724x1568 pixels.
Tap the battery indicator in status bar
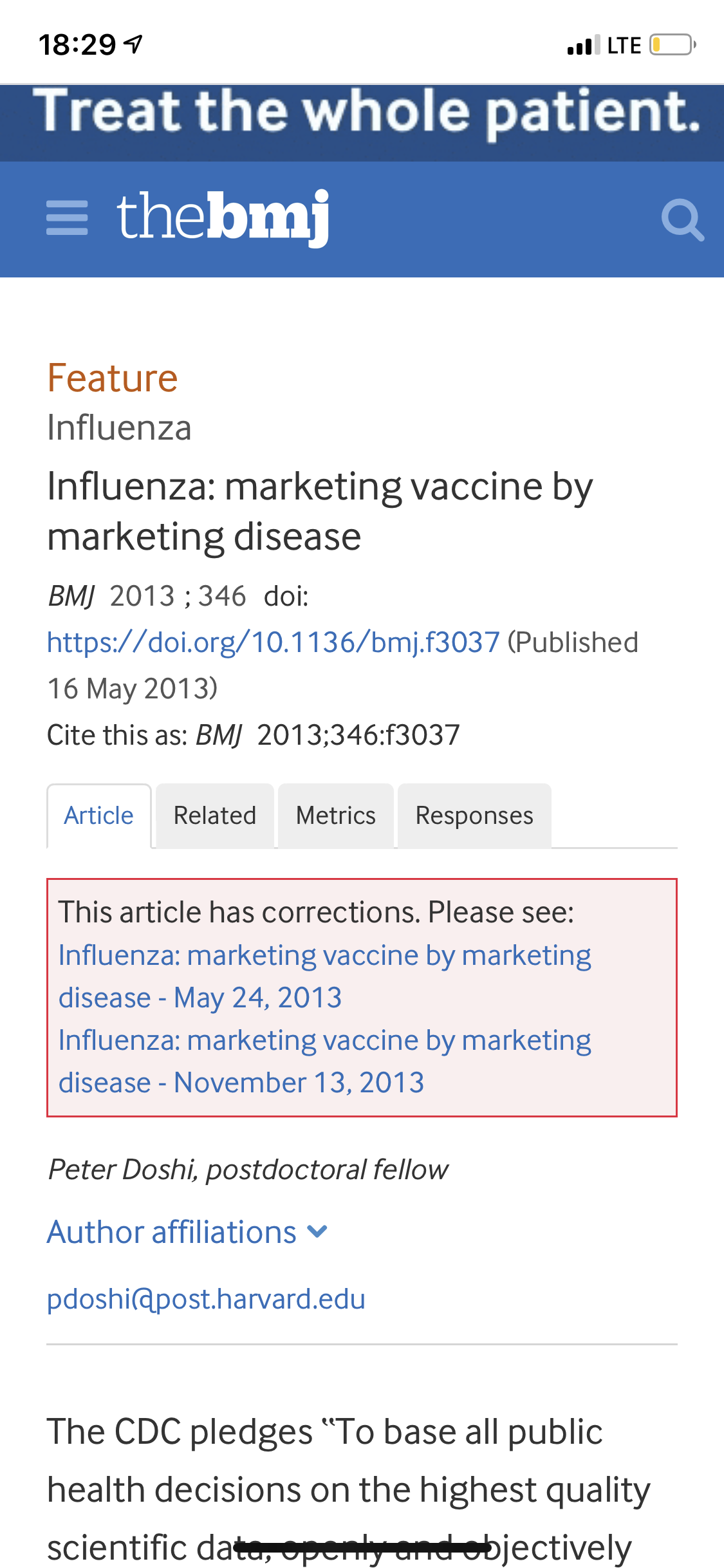point(672,45)
